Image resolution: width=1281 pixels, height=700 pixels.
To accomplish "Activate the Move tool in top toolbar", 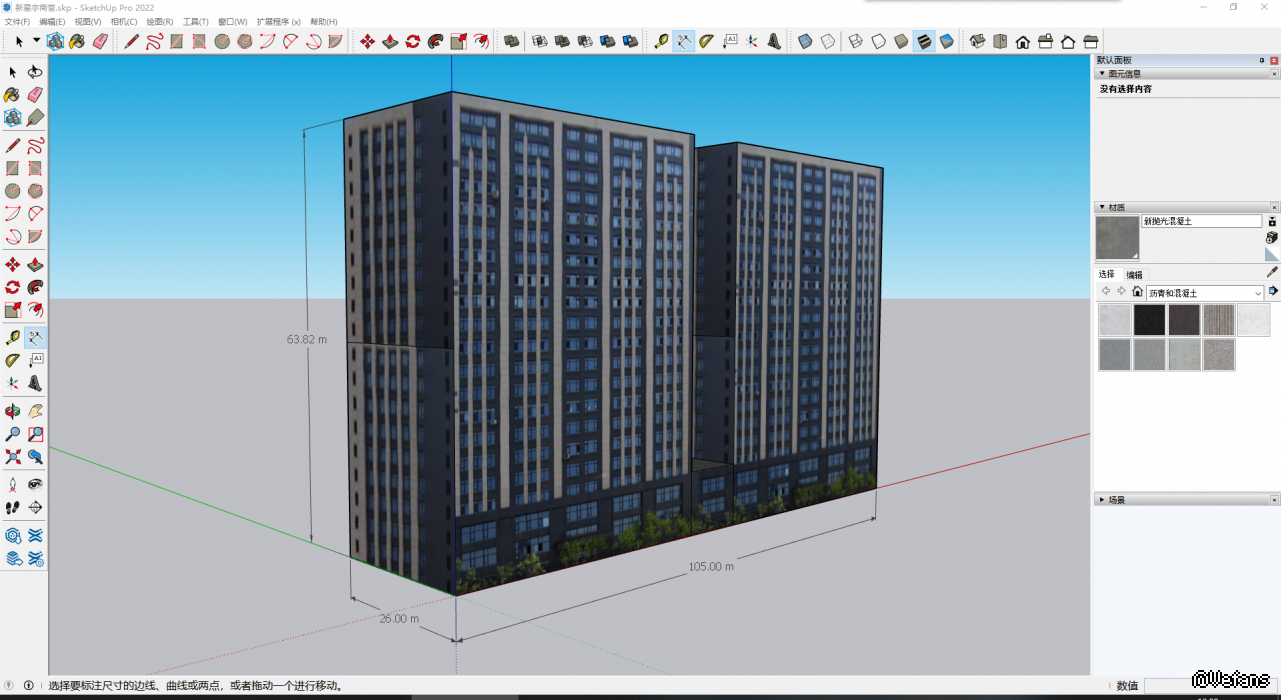I will [367, 41].
